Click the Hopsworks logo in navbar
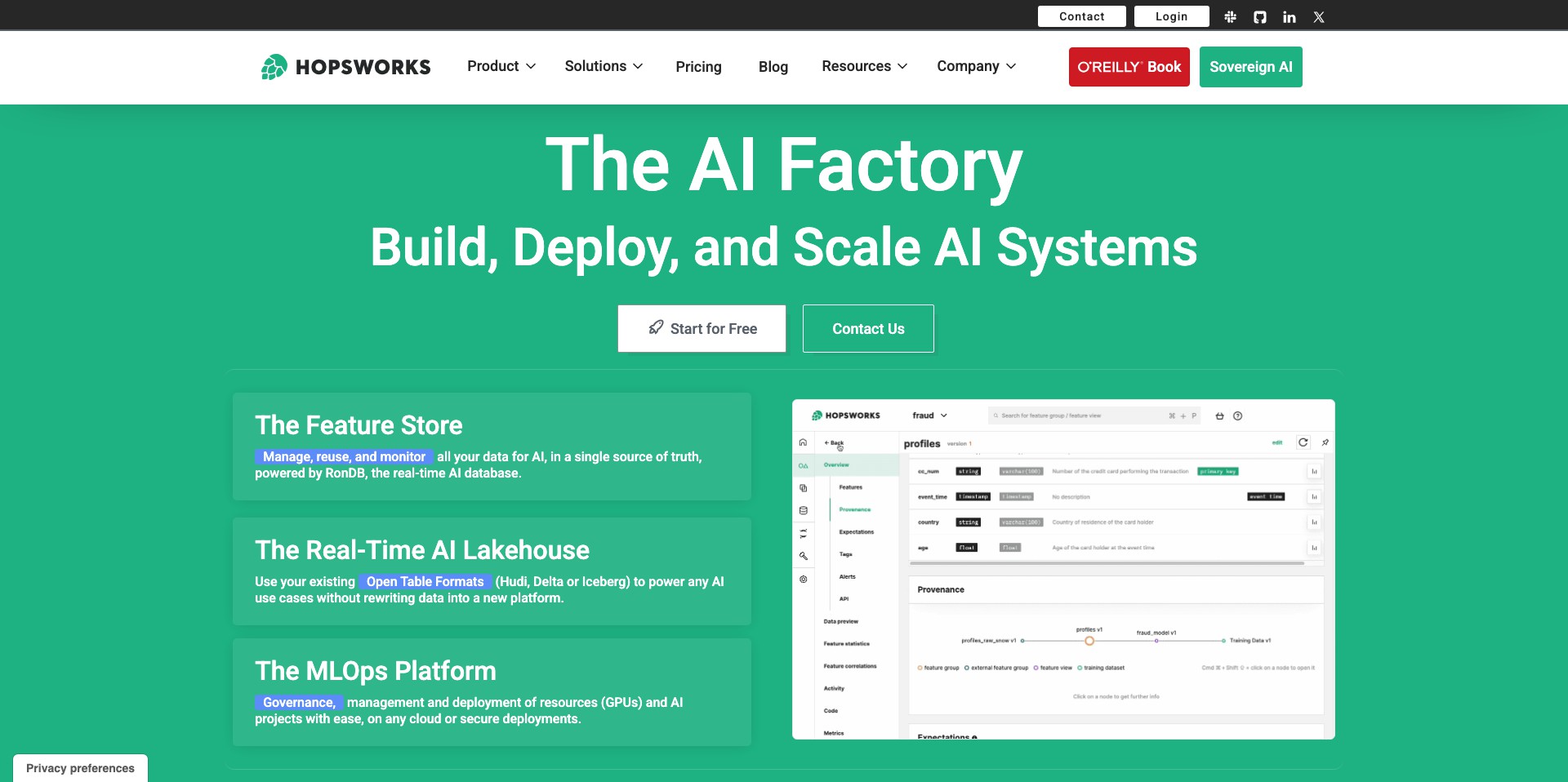This screenshot has height=782, width=1568. click(345, 67)
